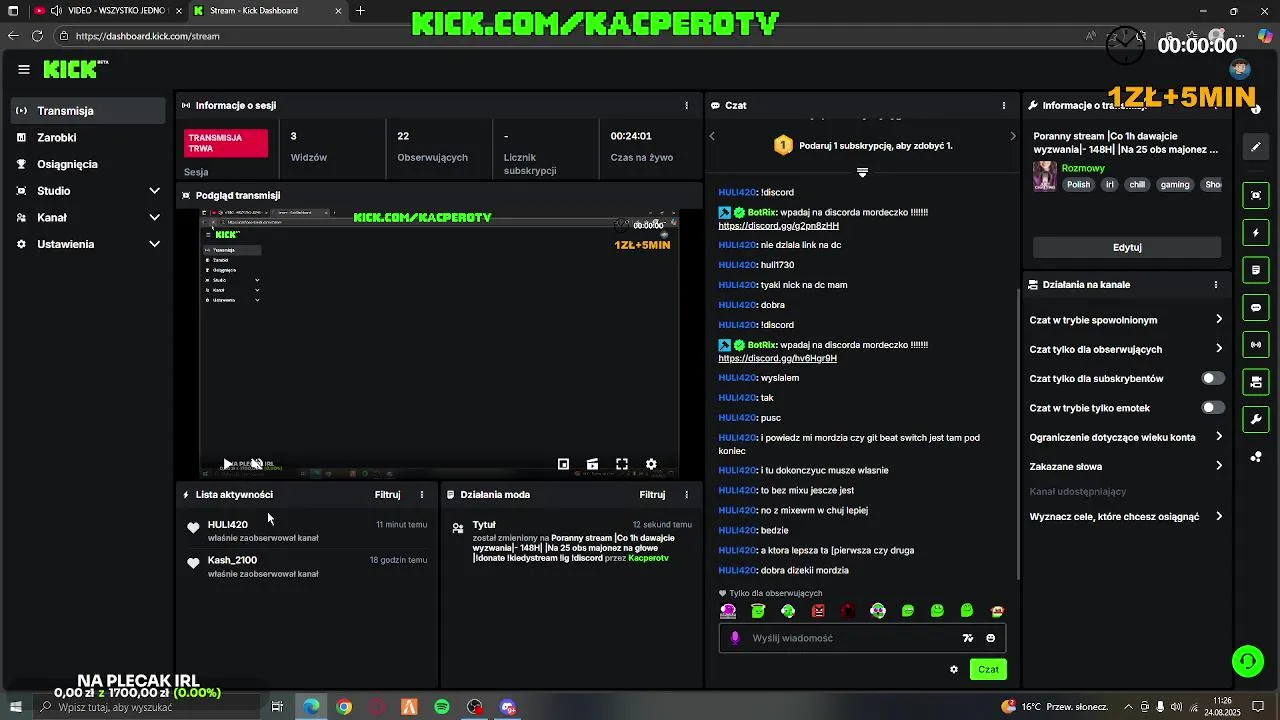This screenshot has width=1280, height=720.
Task: Click the lightning bolt icon in right toolbar
Action: click(1256, 233)
